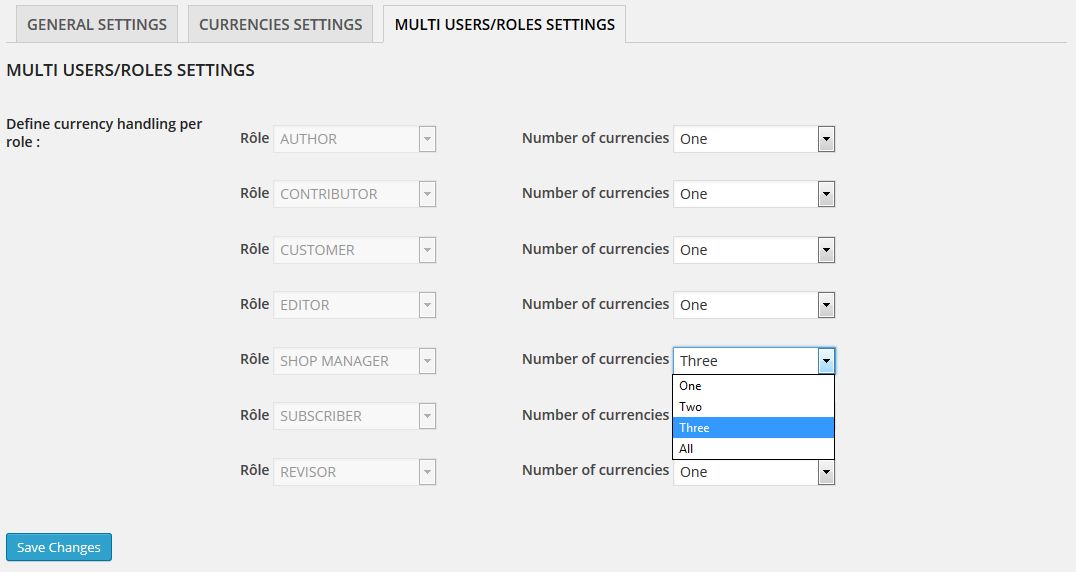Viewport: 1076px width, 572px height.
Task: Open the Currencies Settings tab
Action: pyautogui.click(x=280, y=24)
